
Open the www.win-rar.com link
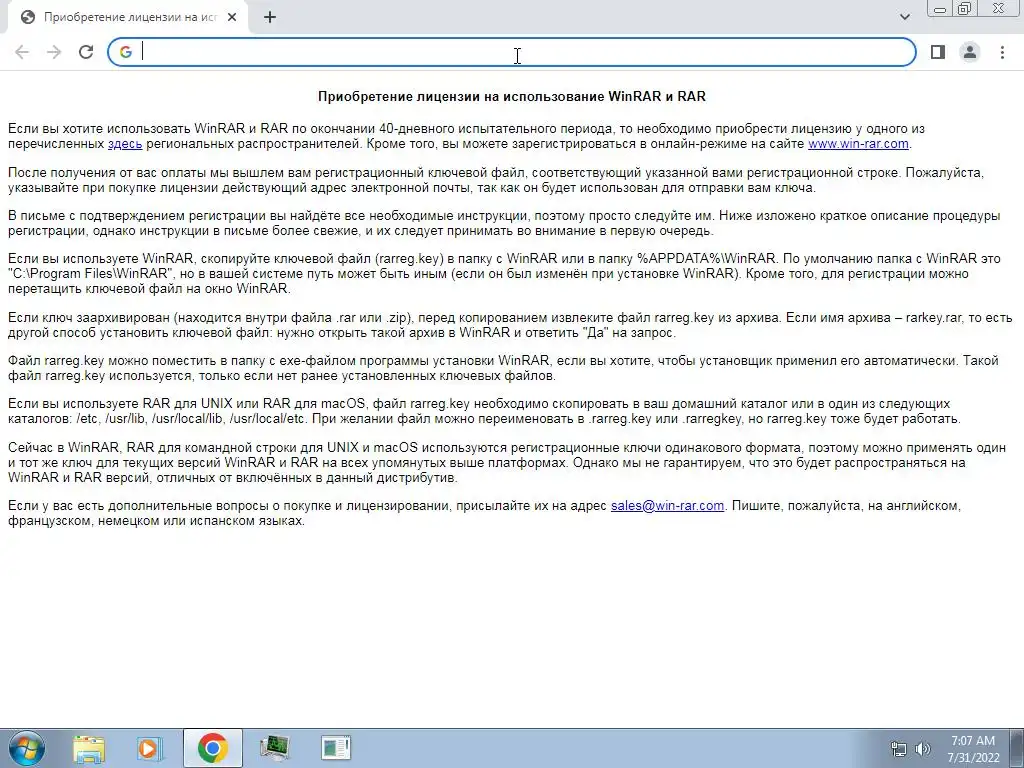[x=858, y=144]
